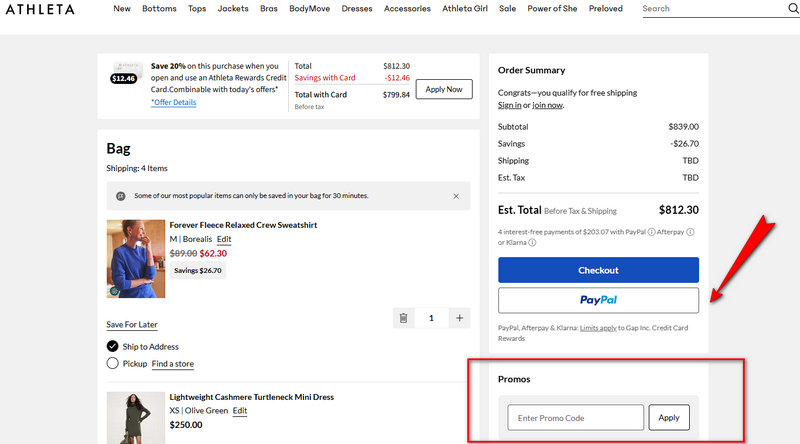Viewport: 800px width, 444px height.
Task: Click the info icon next to PayPal
Action: tap(651, 232)
